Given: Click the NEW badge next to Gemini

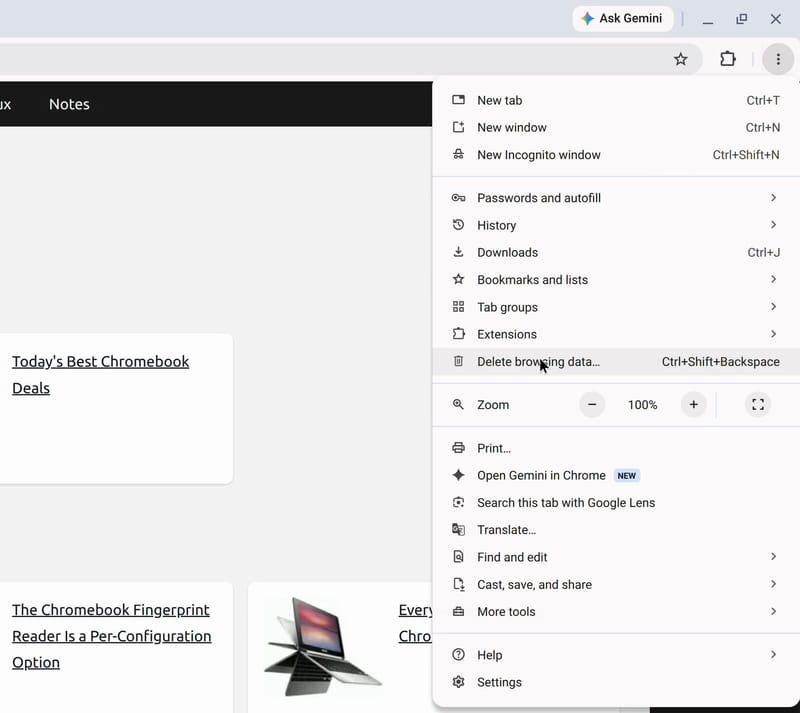Looking at the screenshot, I should [x=627, y=476].
